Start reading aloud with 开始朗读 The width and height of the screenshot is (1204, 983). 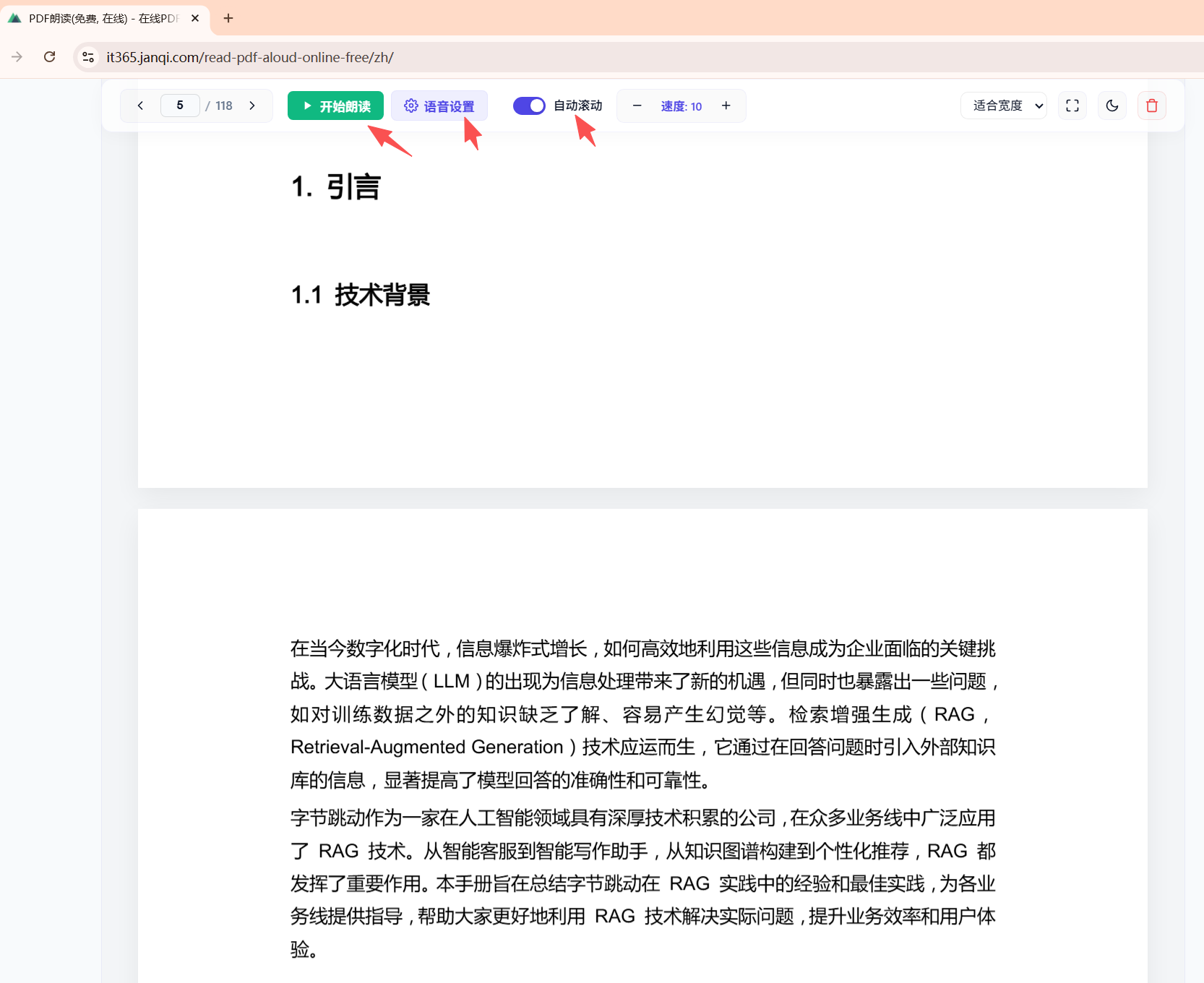pos(335,106)
